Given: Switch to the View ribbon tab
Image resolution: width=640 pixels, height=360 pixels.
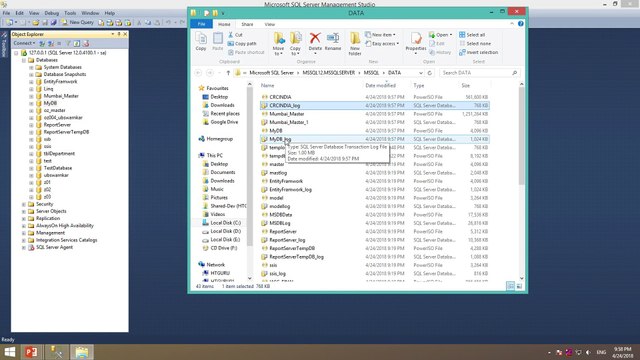Looking at the screenshot, I should pyautogui.click(x=269, y=24).
